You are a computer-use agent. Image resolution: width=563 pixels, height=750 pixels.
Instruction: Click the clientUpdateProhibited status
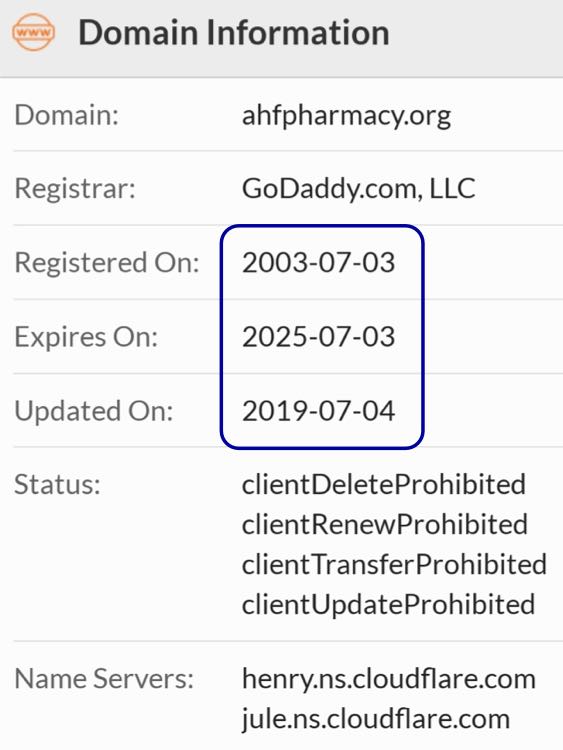click(x=388, y=605)
